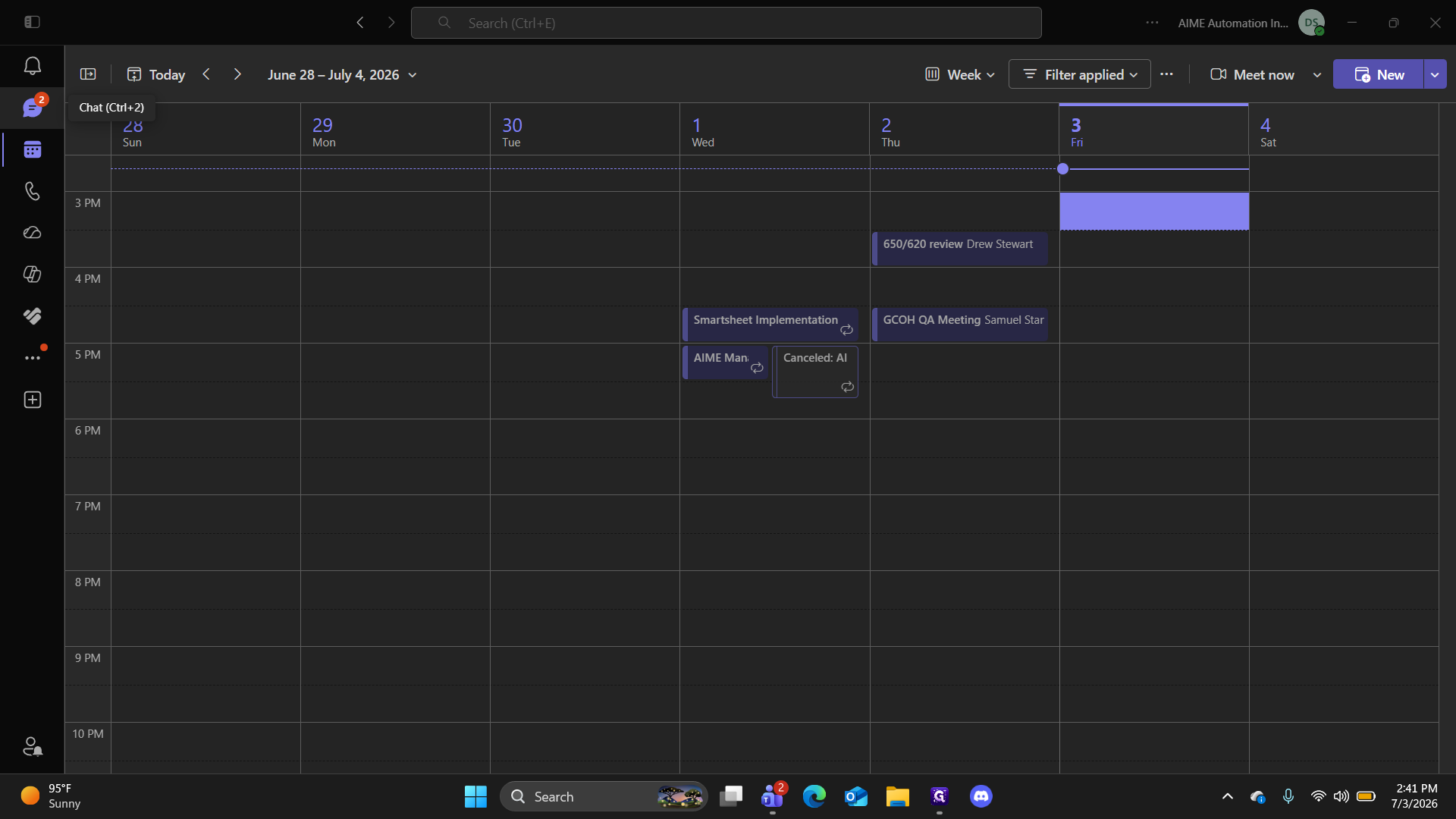
Task: Start a Meet now meeting
Action: tap(1252, 74)
